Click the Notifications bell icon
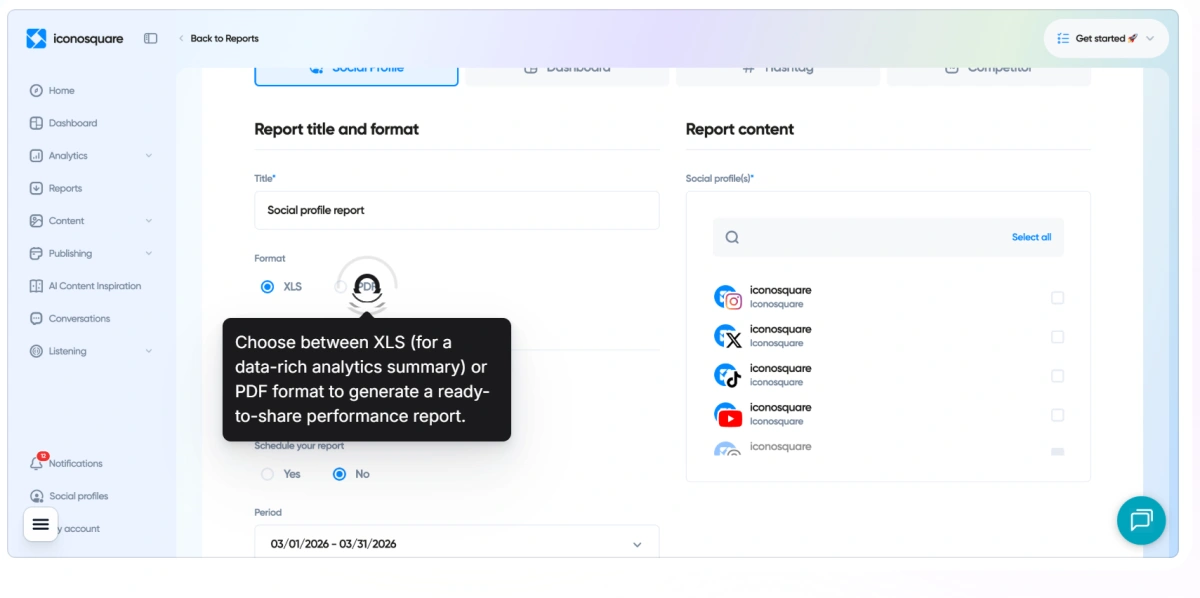1200x598 pixels. 37,463
